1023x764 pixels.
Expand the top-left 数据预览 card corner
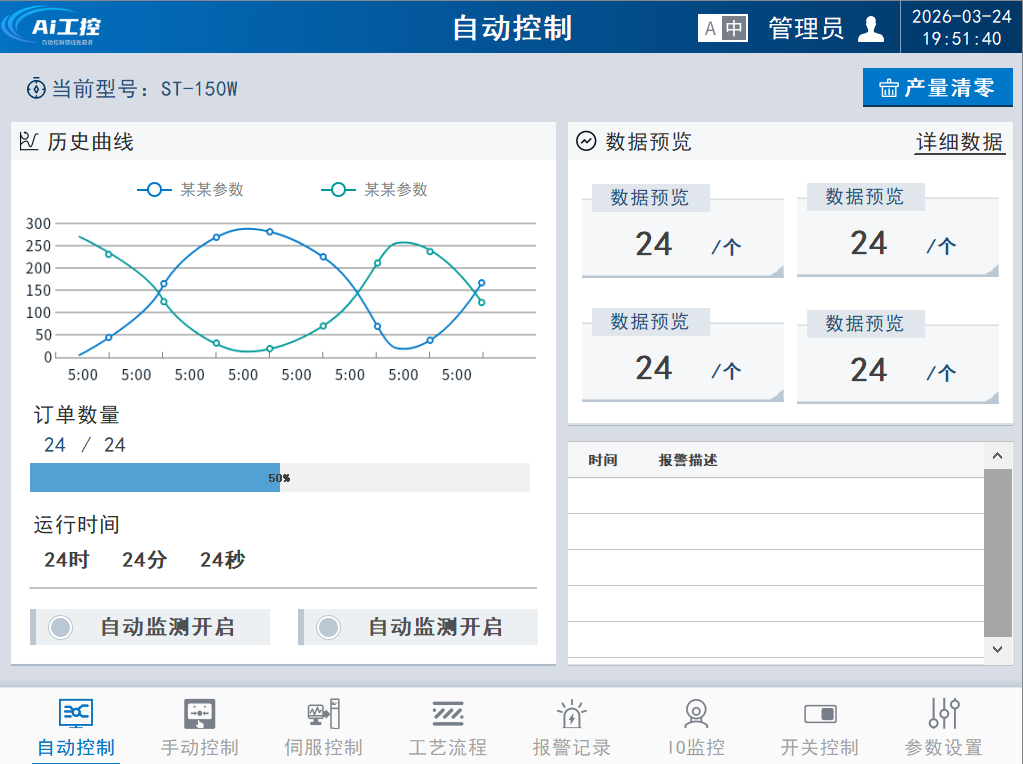click(x=776, y=271)
